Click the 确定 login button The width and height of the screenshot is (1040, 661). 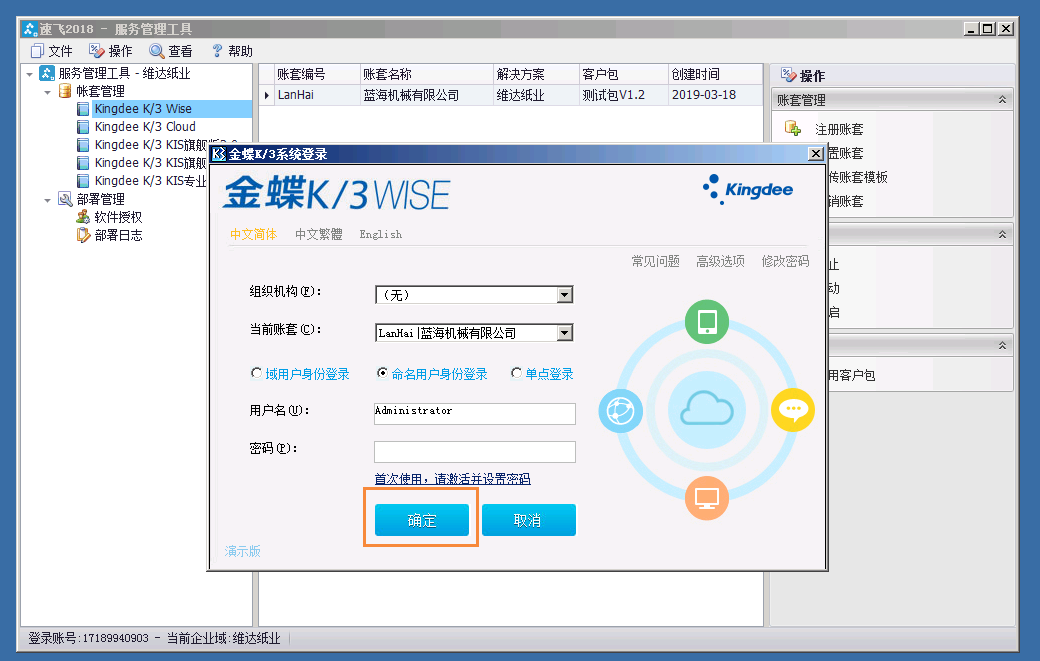coord(422,520)
